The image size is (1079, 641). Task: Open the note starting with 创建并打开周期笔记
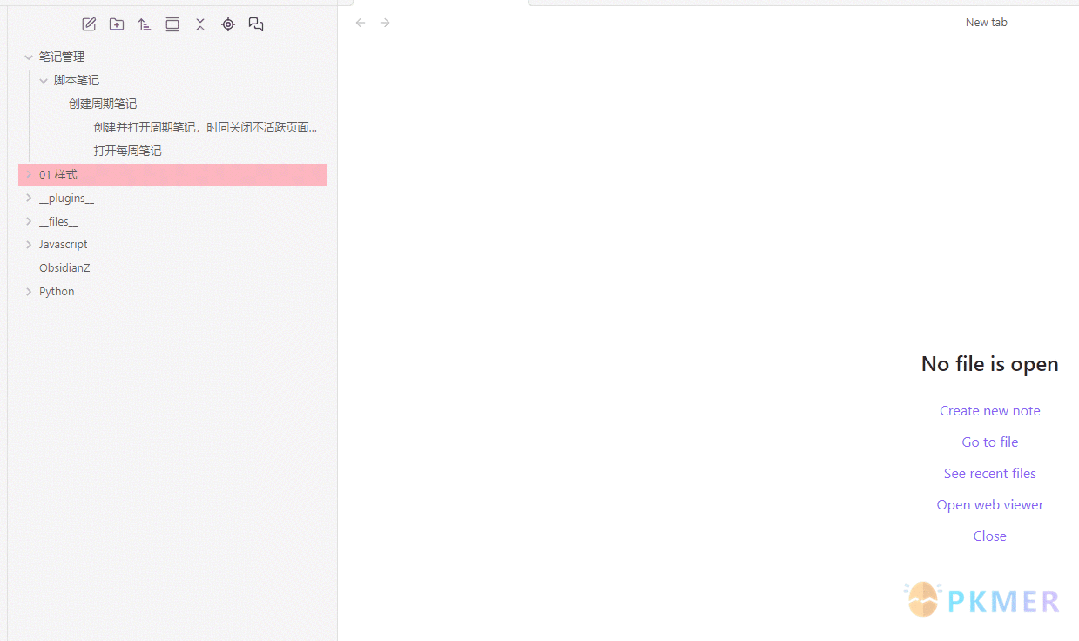(205, 127)
